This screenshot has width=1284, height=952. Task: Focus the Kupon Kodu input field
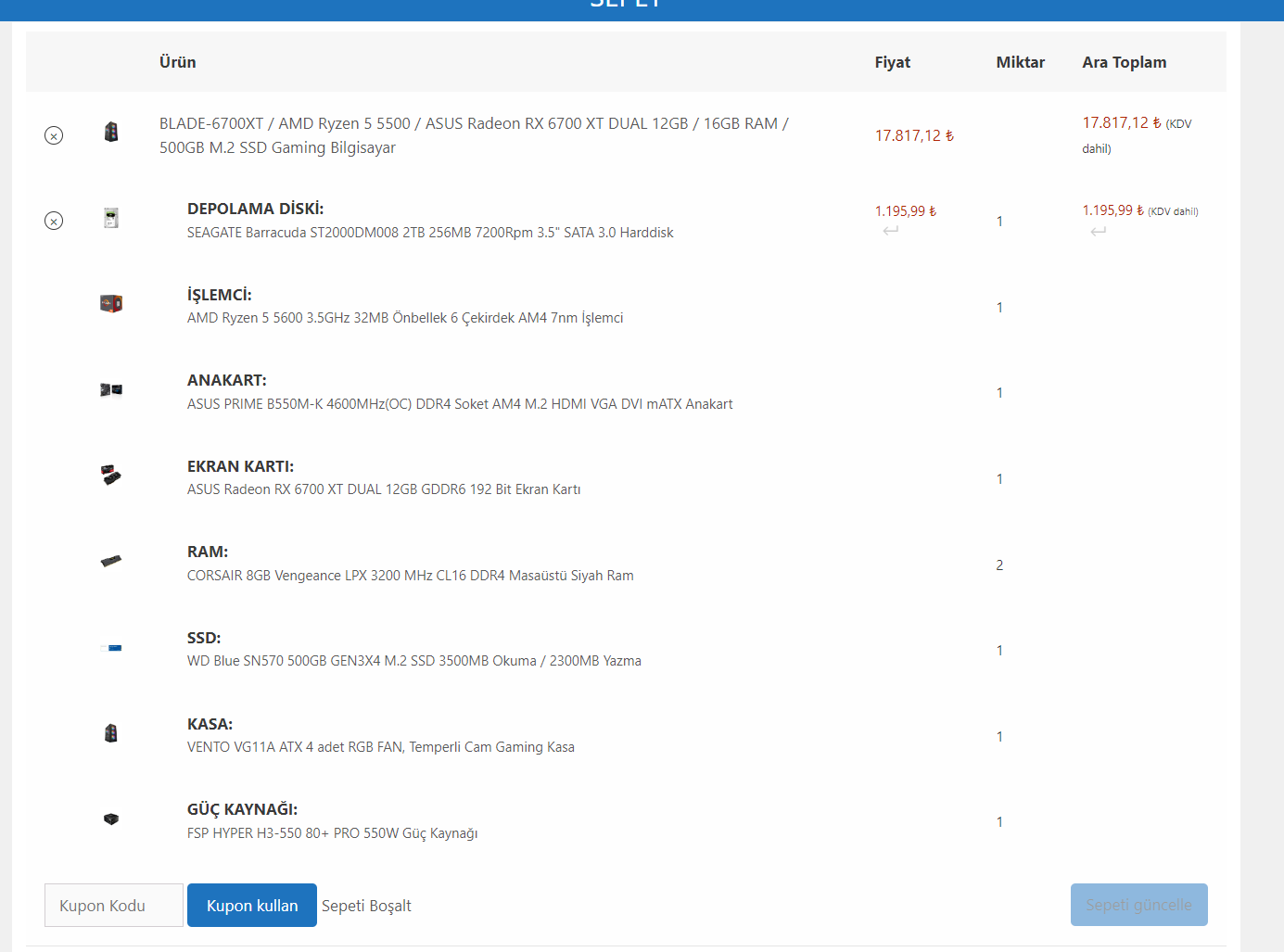[x=113, y=906]
